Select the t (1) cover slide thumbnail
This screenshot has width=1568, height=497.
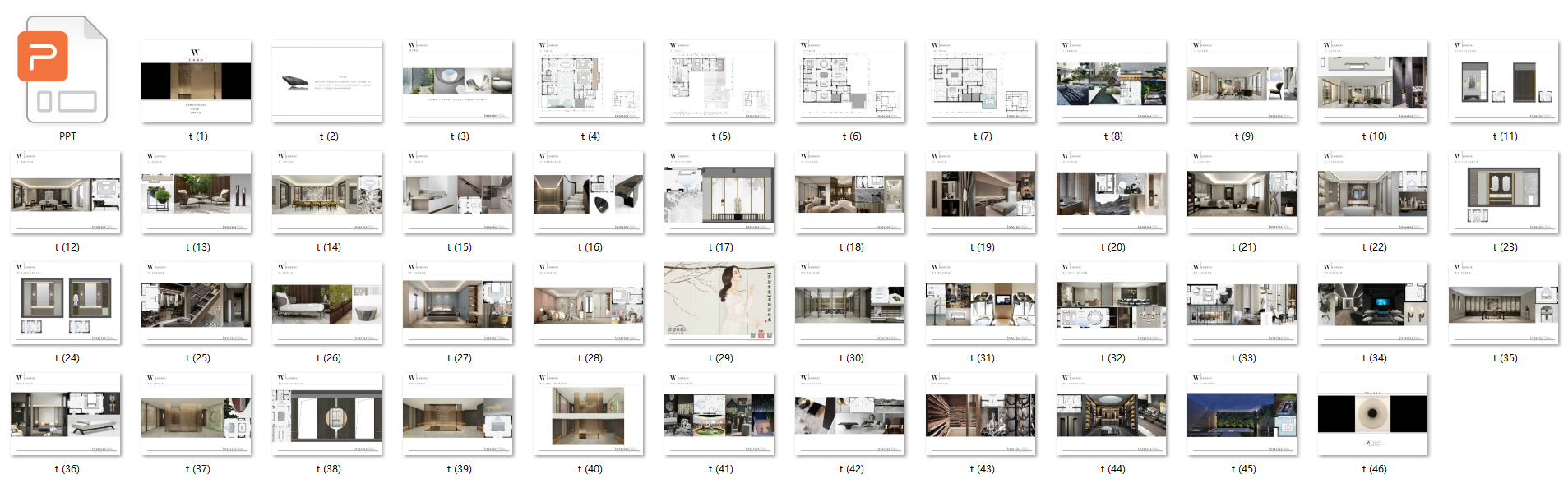click(197, 81)
